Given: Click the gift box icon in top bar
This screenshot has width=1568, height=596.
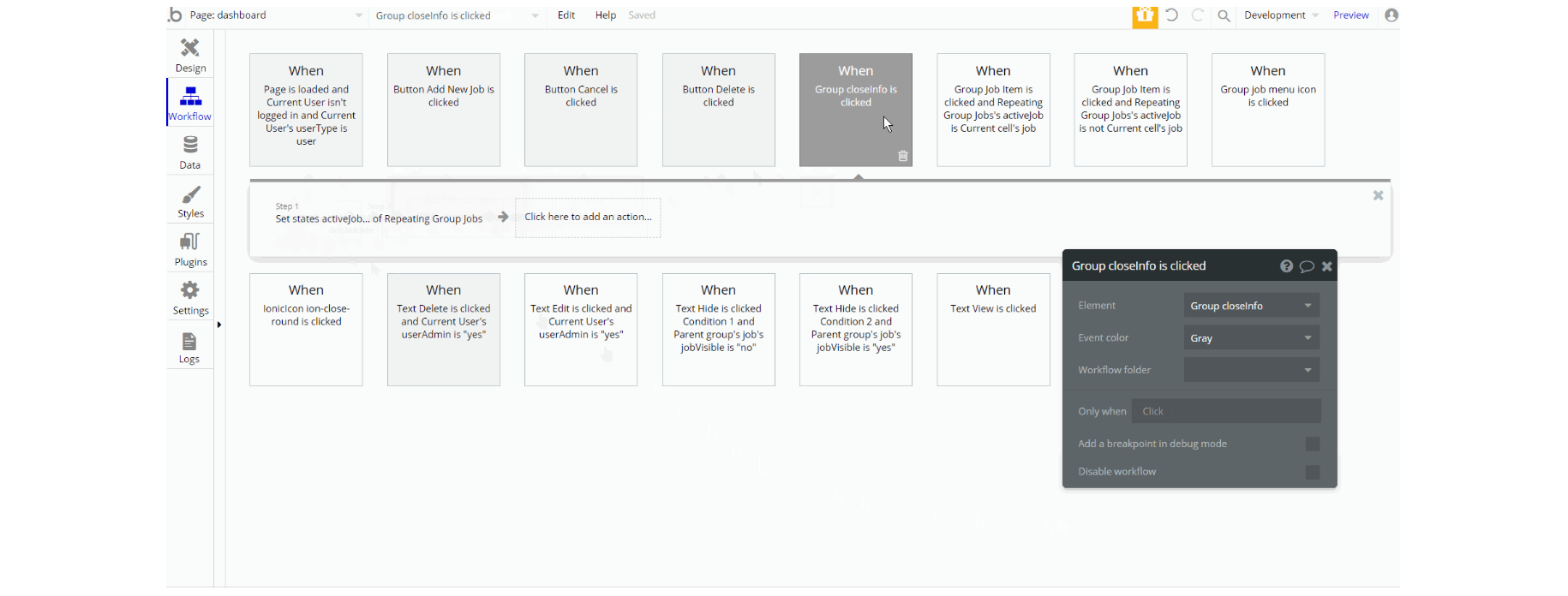Looking at the screenshot, I should [x=1145, y=15].
